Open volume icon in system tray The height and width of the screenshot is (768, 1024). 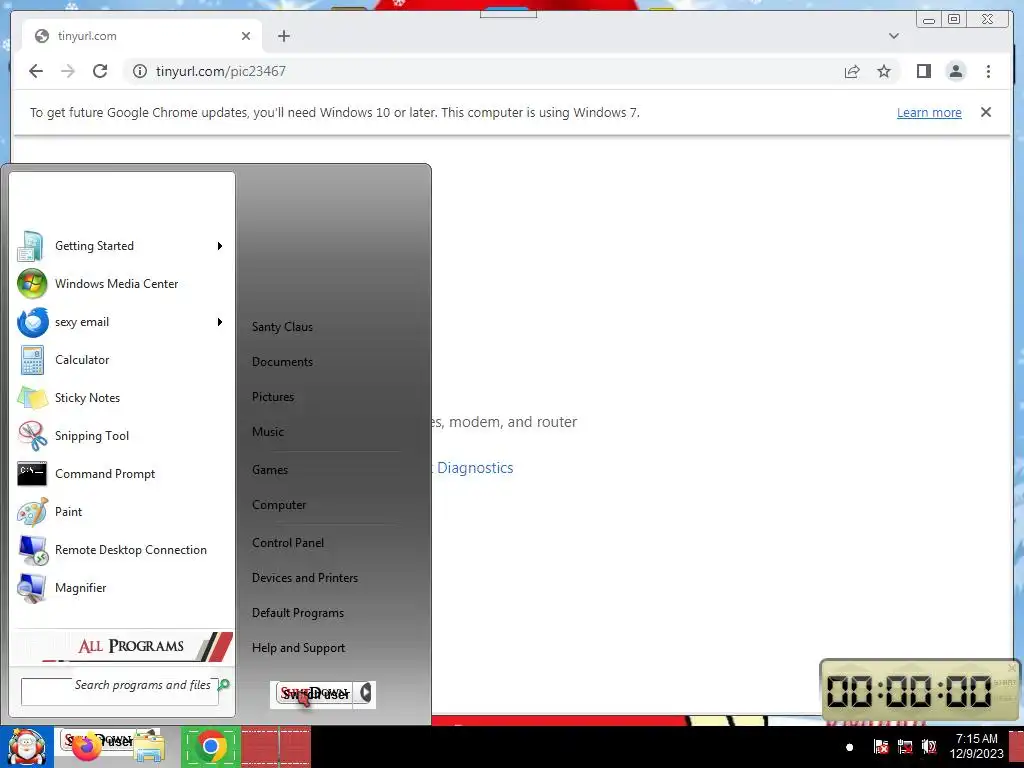(x=930, y=746)
